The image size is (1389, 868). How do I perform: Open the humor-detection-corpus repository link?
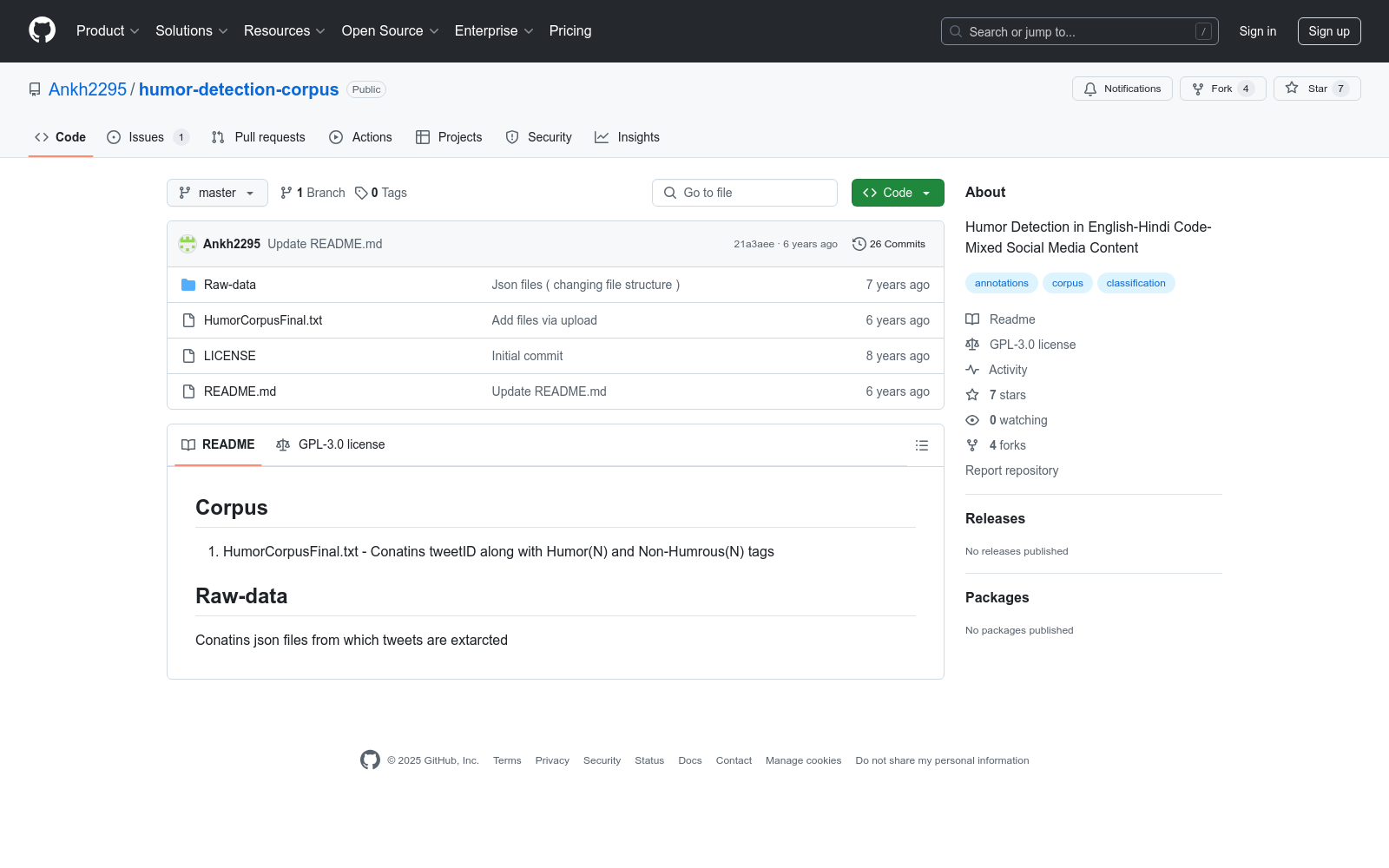pos(239,89)
